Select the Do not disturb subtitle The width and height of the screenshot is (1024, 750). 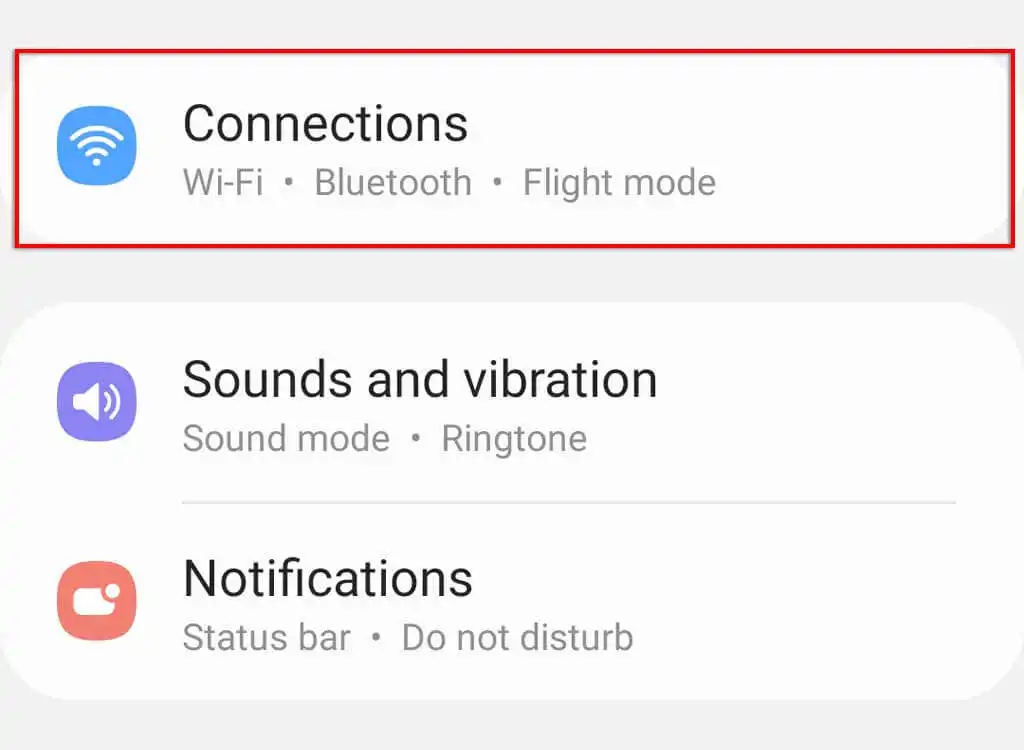[517, 637]
